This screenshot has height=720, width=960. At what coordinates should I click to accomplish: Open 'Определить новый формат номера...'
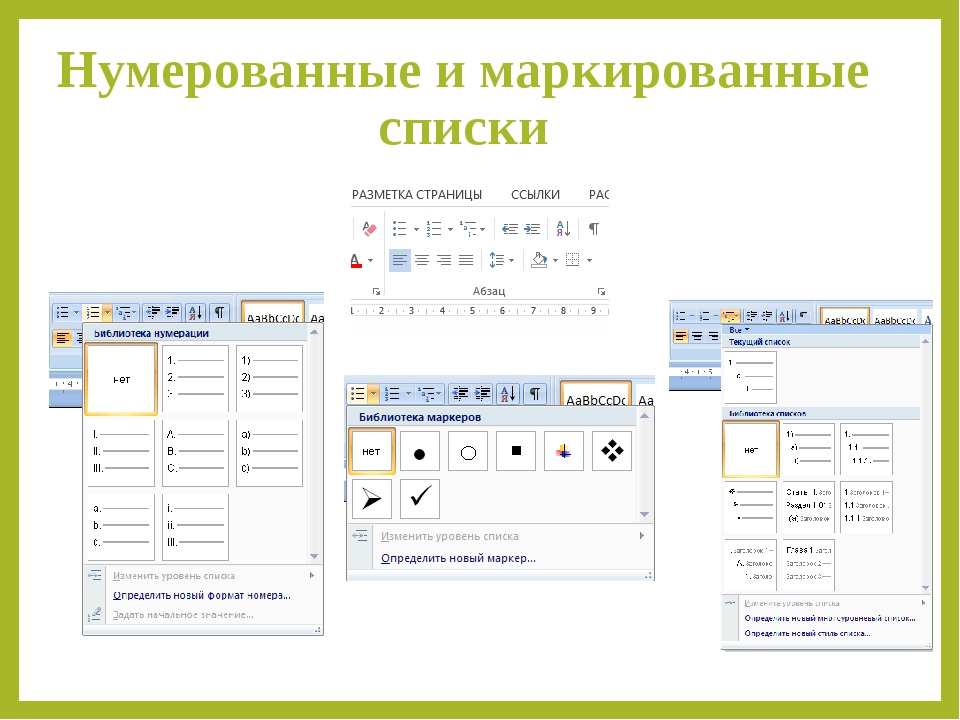[201, 595]
